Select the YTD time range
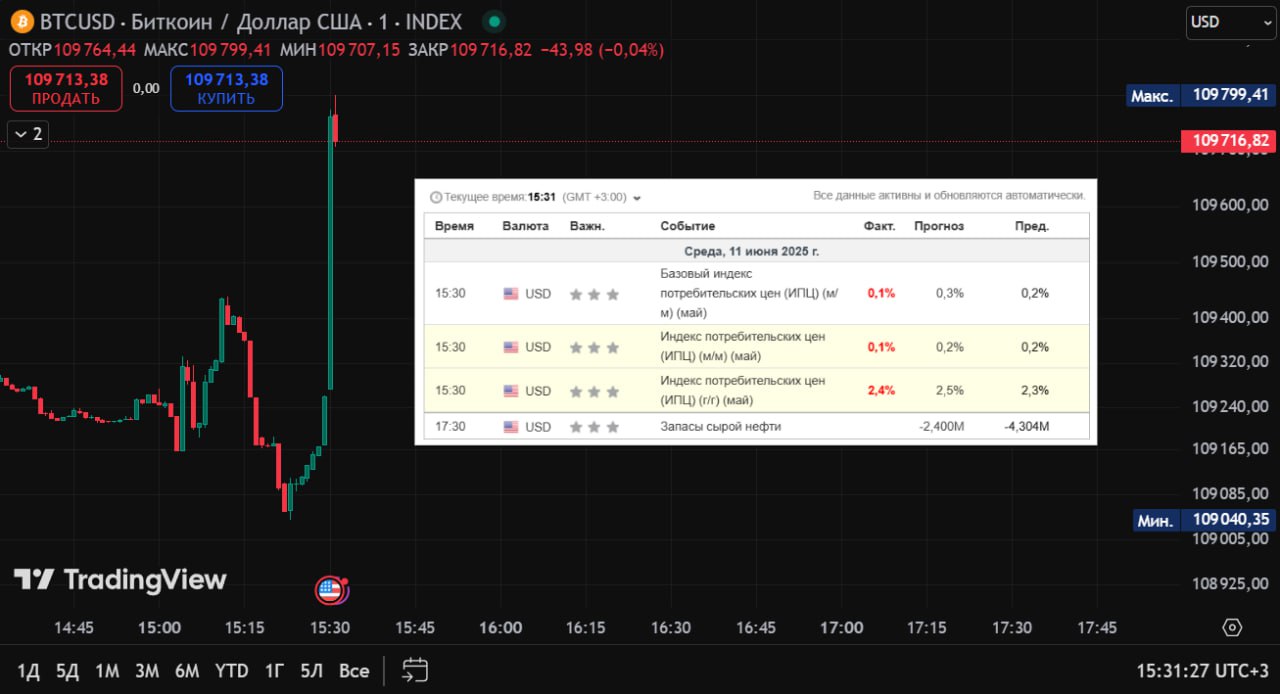 pyautogui.click(x=231, y=671)
